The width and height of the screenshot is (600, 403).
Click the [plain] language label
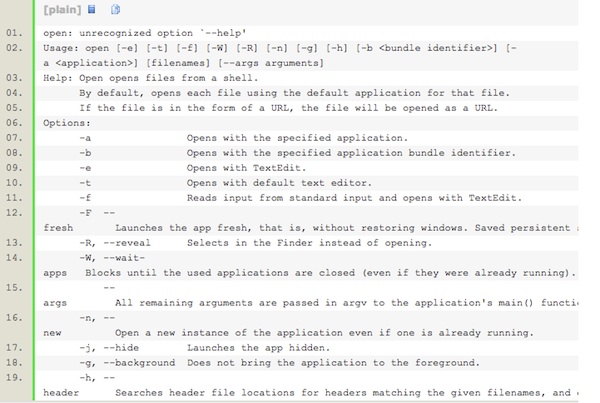click(62, 10)
